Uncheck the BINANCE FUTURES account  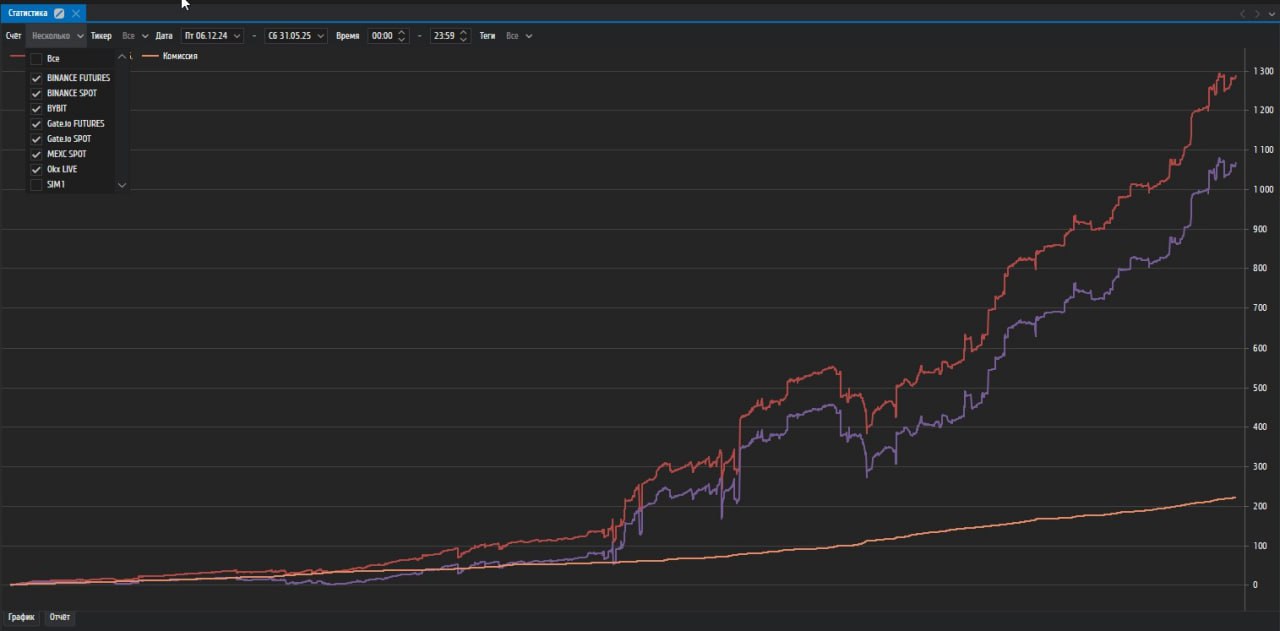click(x=37, y=77)
